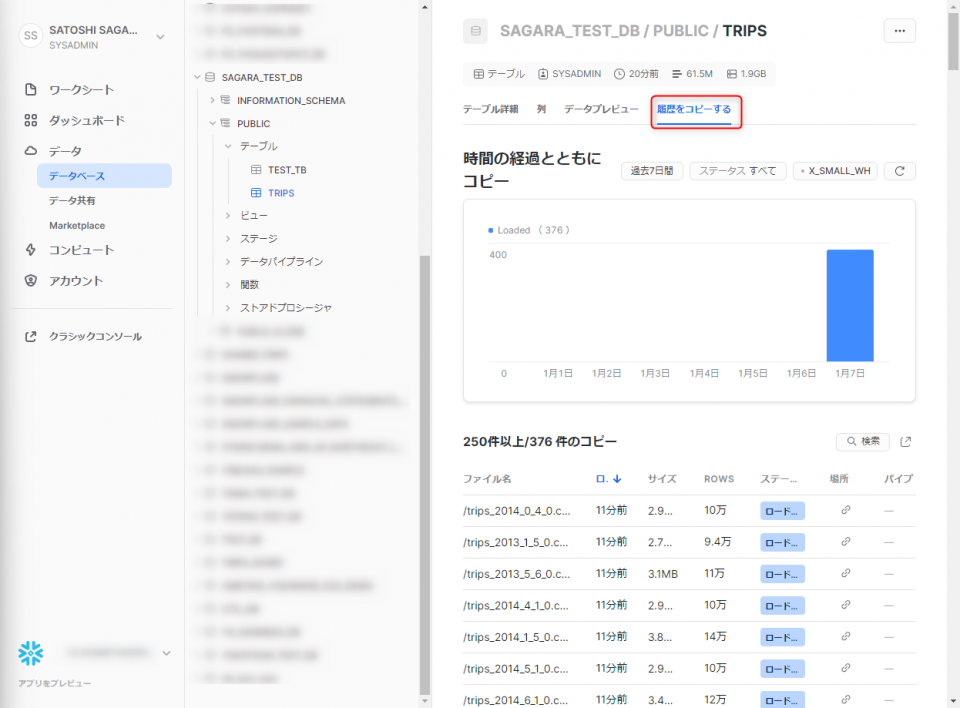Collapse the テーブル folder
The width and height of the screenshot is (960, 708).
click(x=228, y=146)
